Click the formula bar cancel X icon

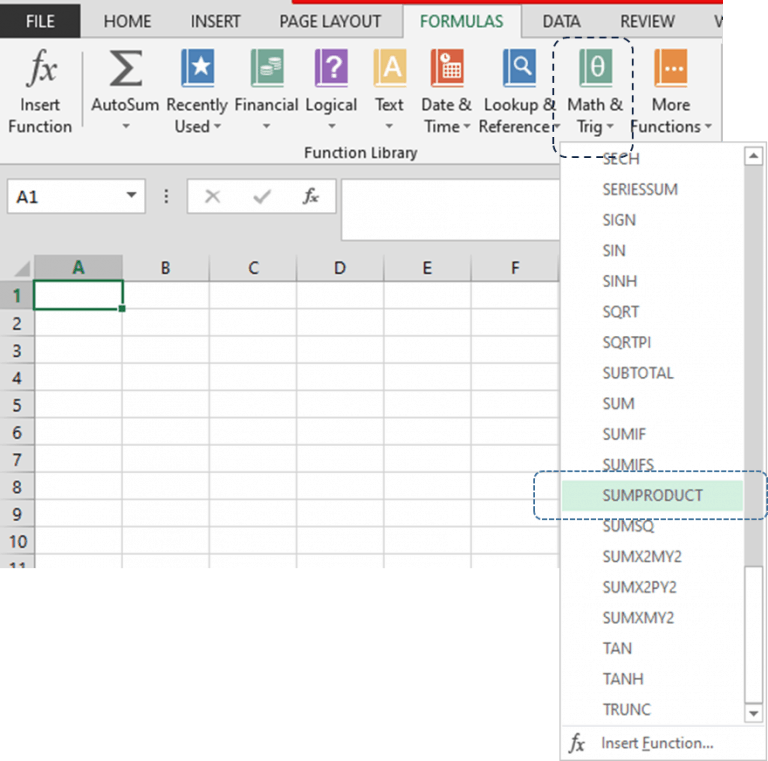(213, 196)
